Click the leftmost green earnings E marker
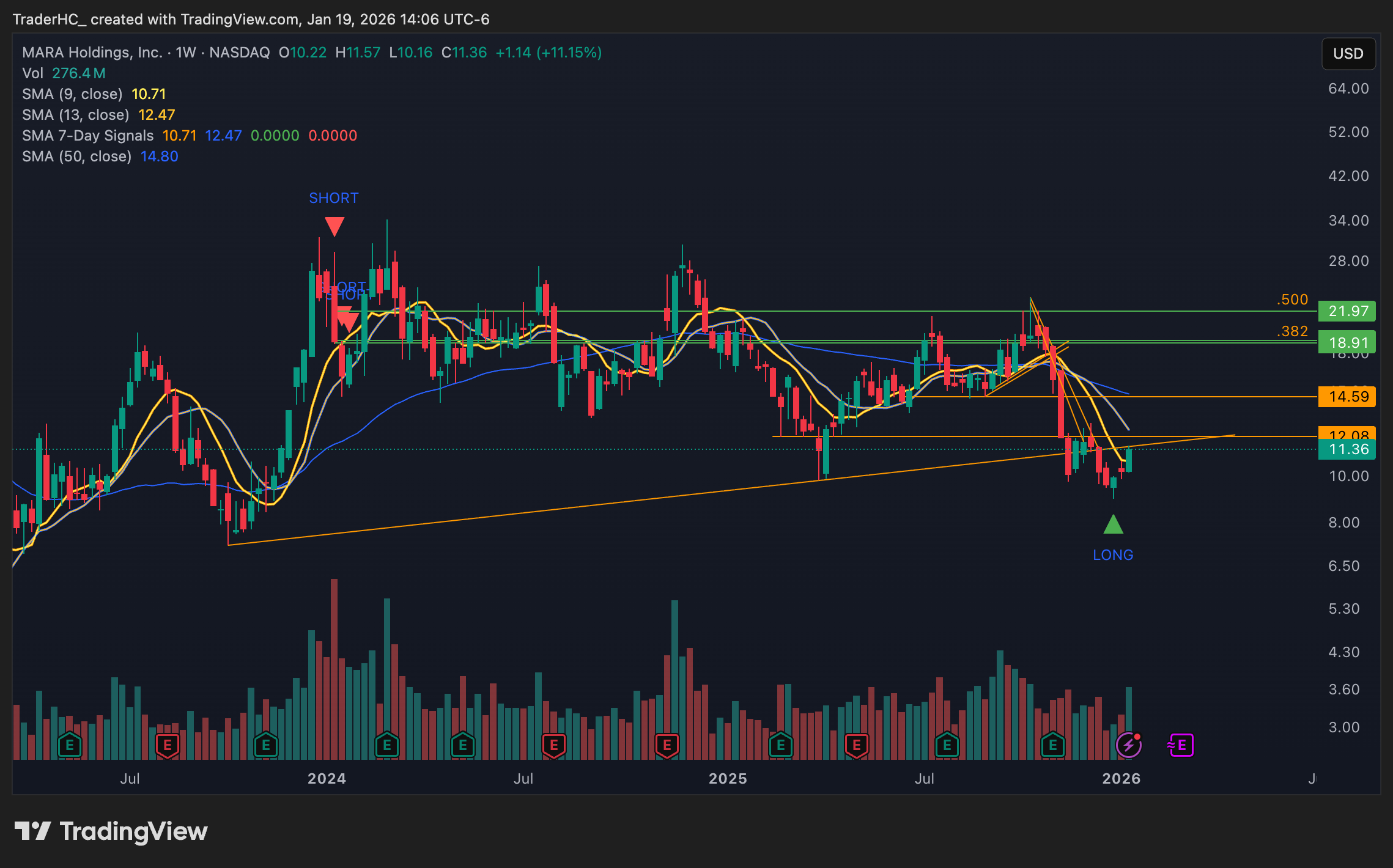The height and width of the screenshot is (868, 1393). tap(69, 745)
